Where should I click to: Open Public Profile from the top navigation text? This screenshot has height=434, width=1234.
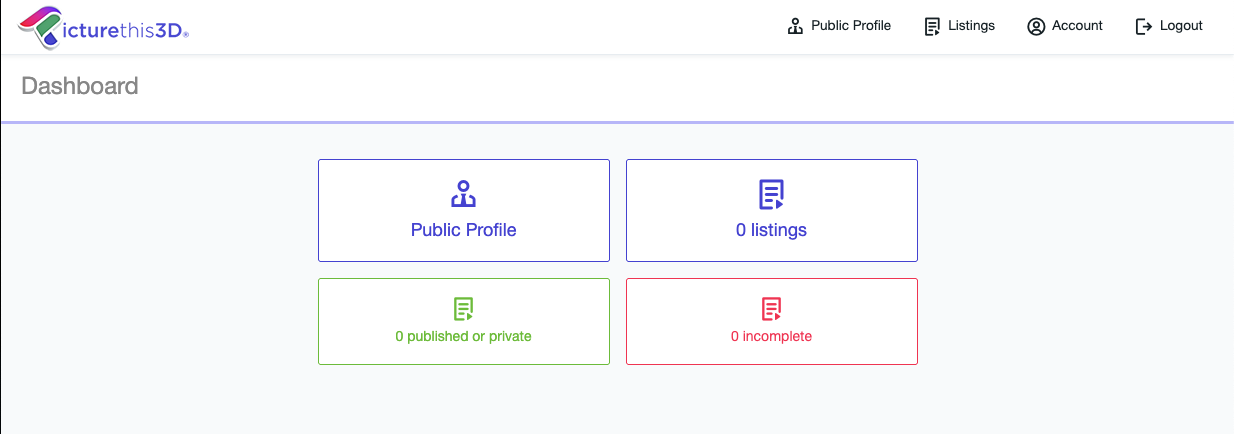pos(851,26)
